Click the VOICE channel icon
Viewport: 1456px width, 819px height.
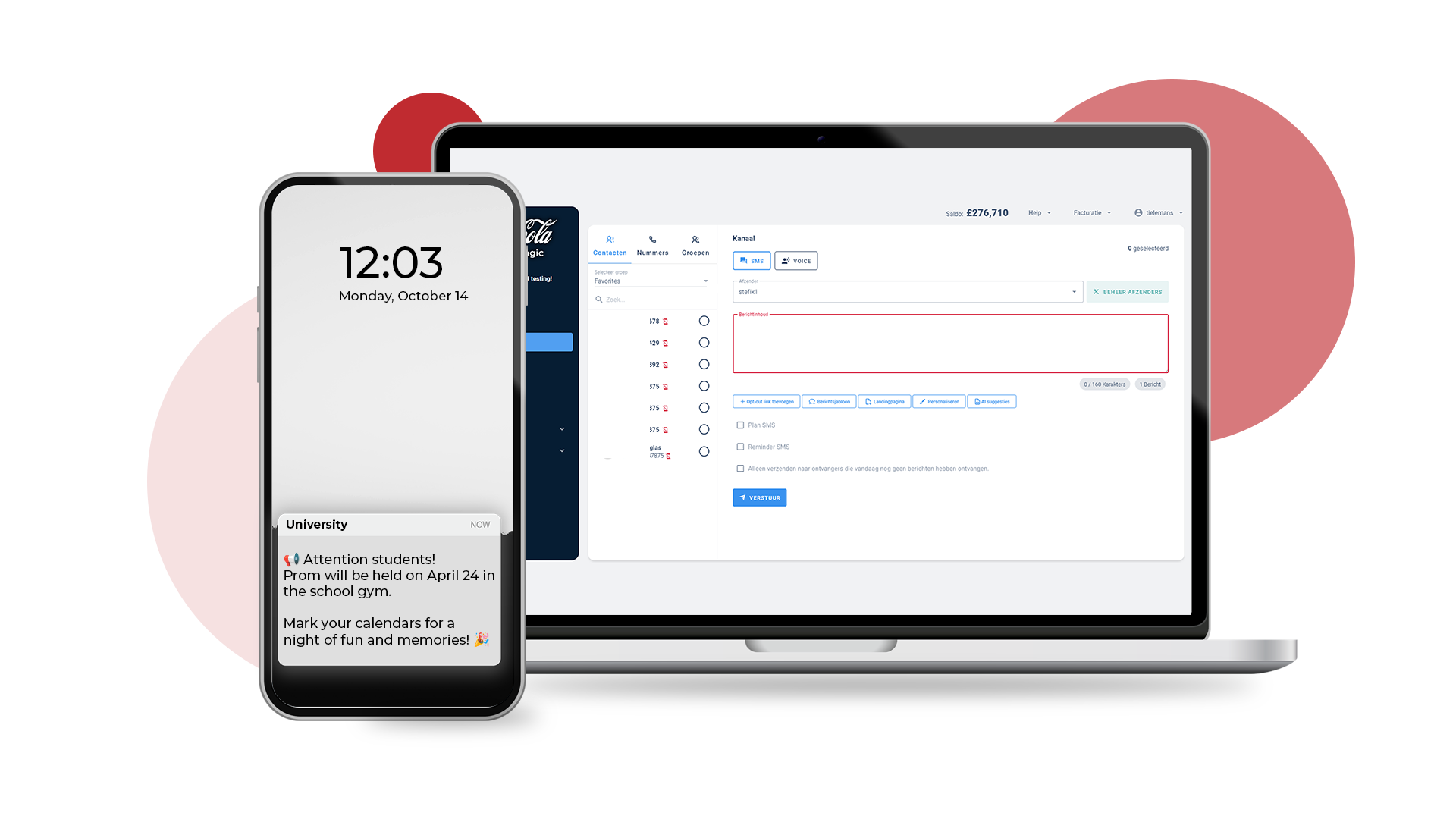pyautogui.click(x=797, y=260)
